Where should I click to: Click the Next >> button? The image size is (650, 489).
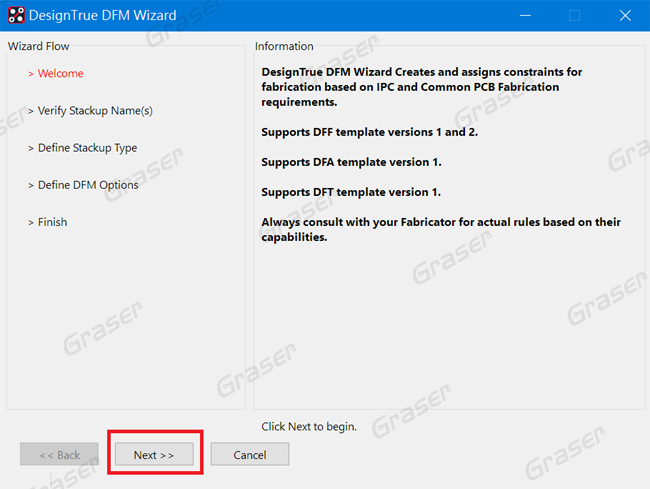(154, 454)
